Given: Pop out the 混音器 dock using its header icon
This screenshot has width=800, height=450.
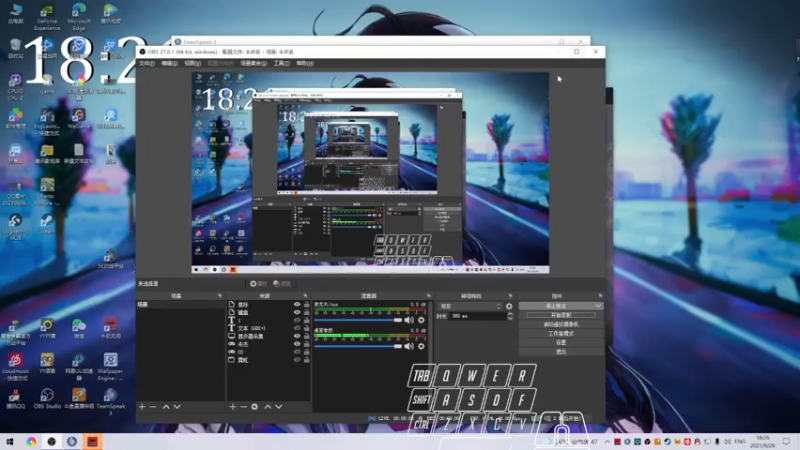Looking at the screenshot, I should pyautogui.click(x=428, y=296).
